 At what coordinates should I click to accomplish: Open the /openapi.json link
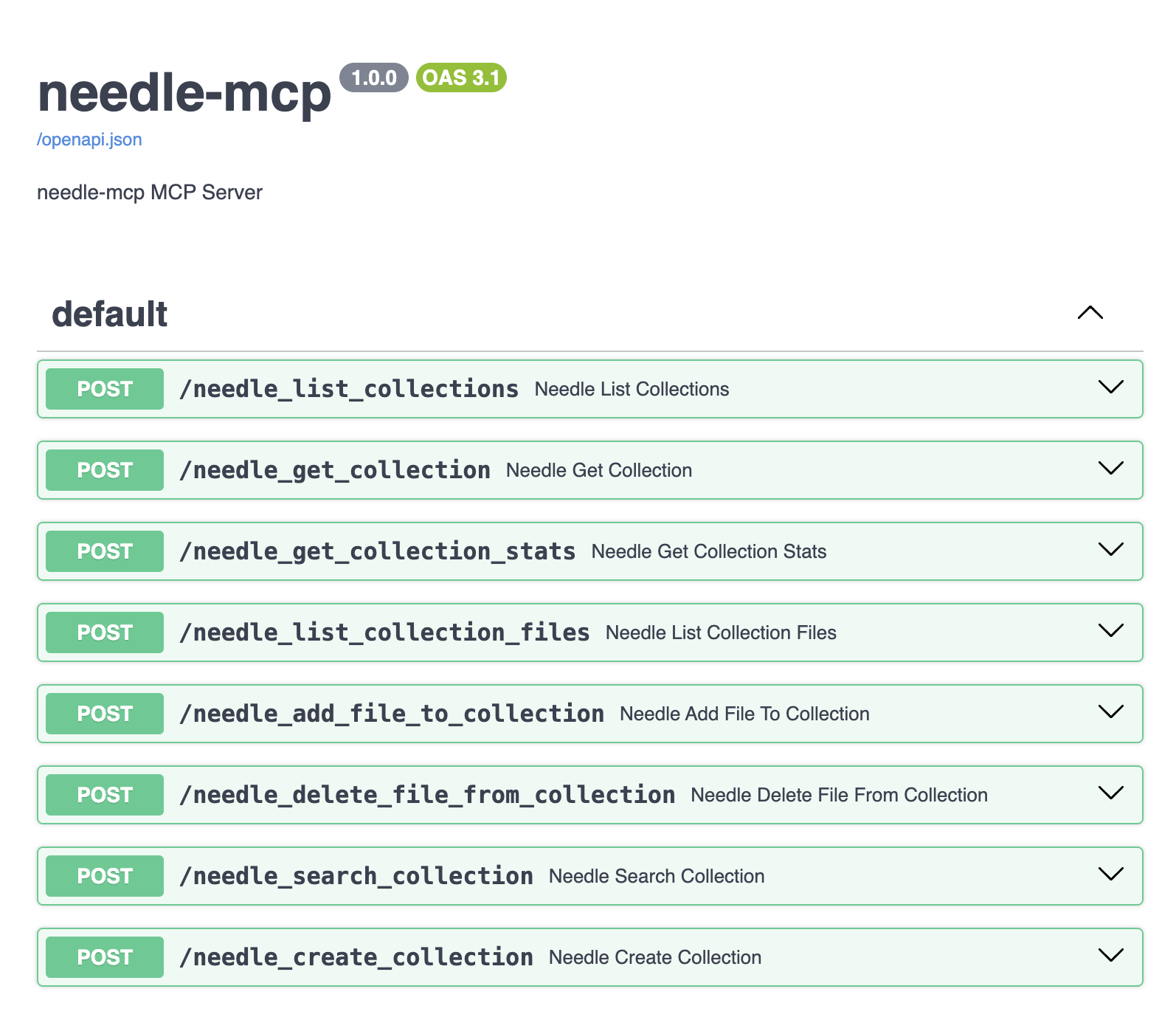[x=89, y=139]
